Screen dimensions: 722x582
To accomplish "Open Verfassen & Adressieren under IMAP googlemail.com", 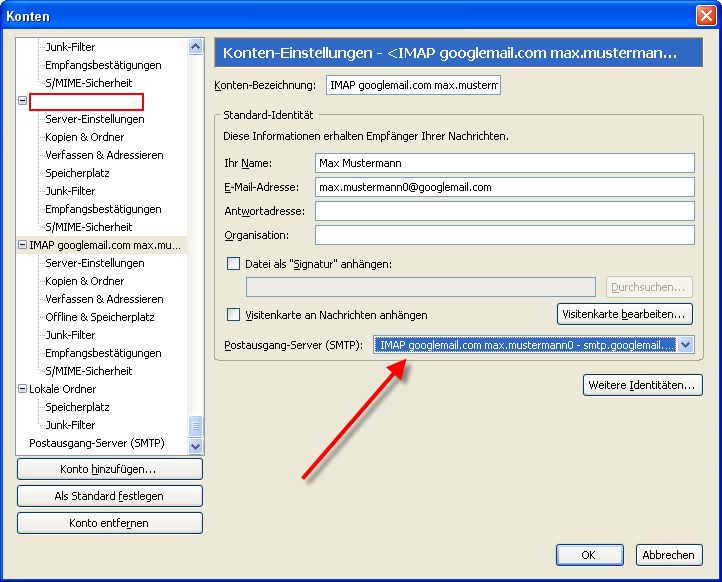I will tap(105, 299).
